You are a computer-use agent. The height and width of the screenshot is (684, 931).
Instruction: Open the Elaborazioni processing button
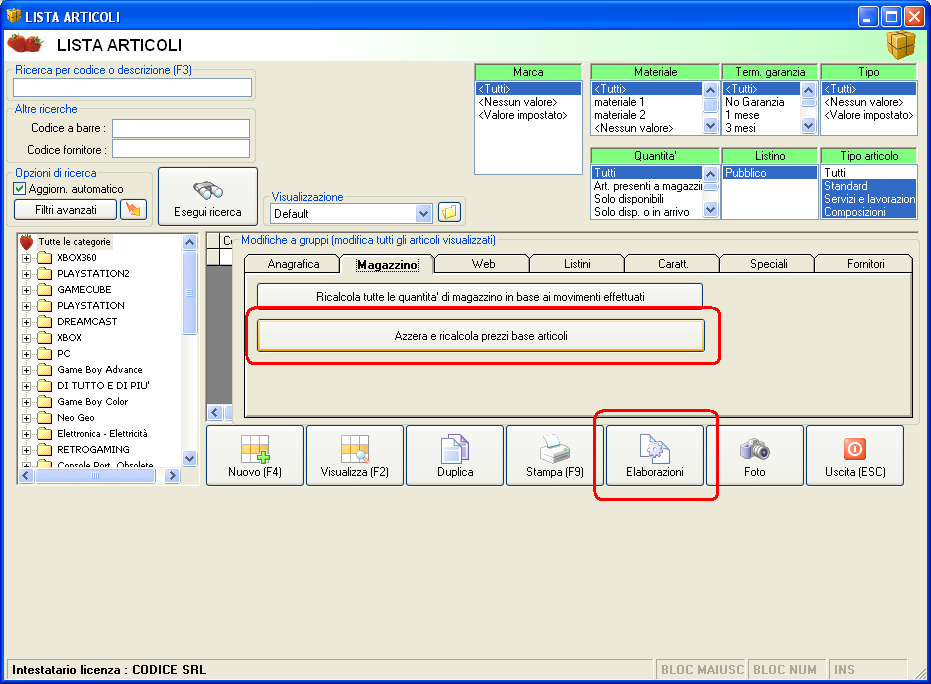click(654, 455)
